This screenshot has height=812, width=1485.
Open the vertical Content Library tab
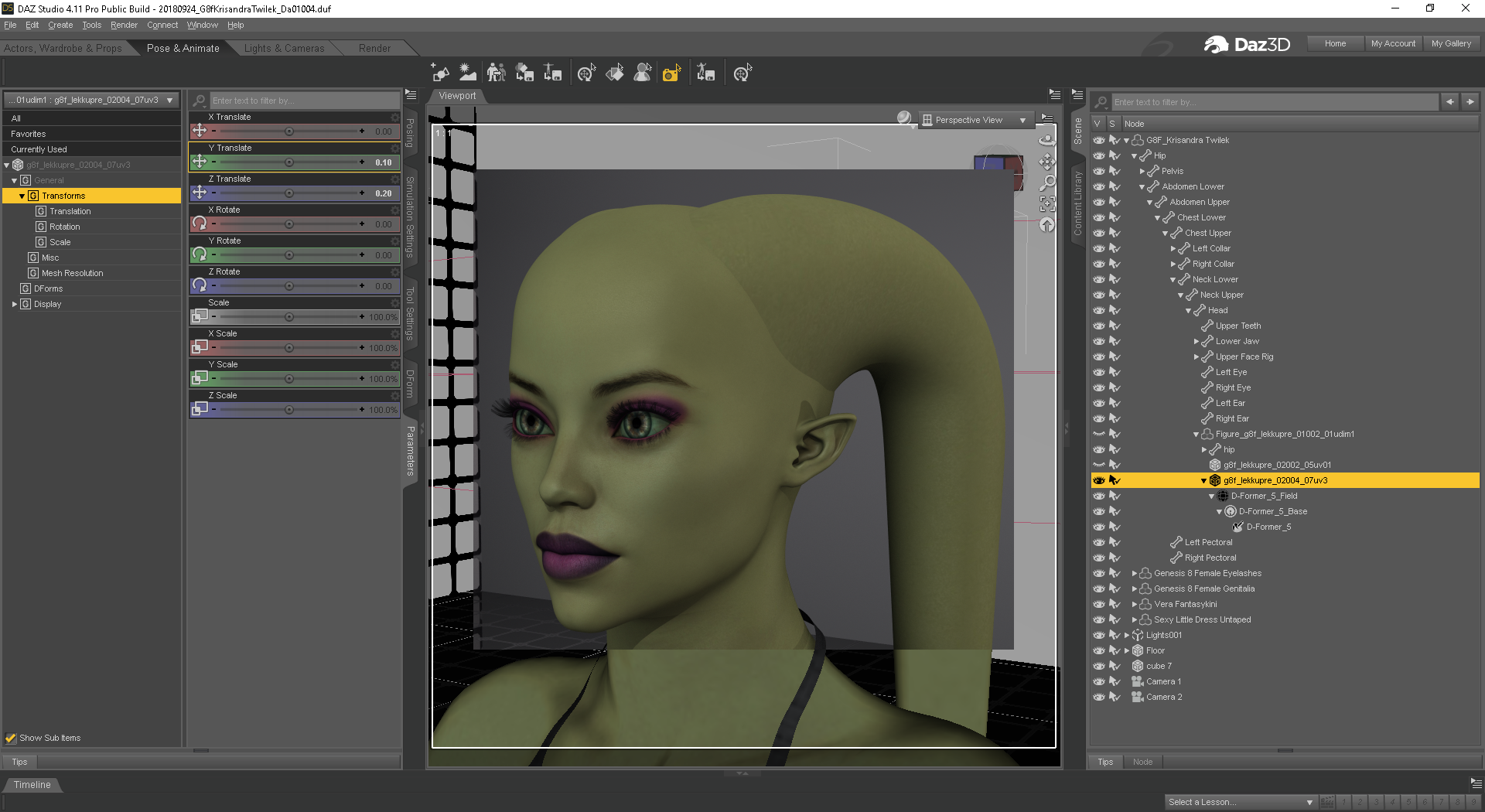point(1077,203)
